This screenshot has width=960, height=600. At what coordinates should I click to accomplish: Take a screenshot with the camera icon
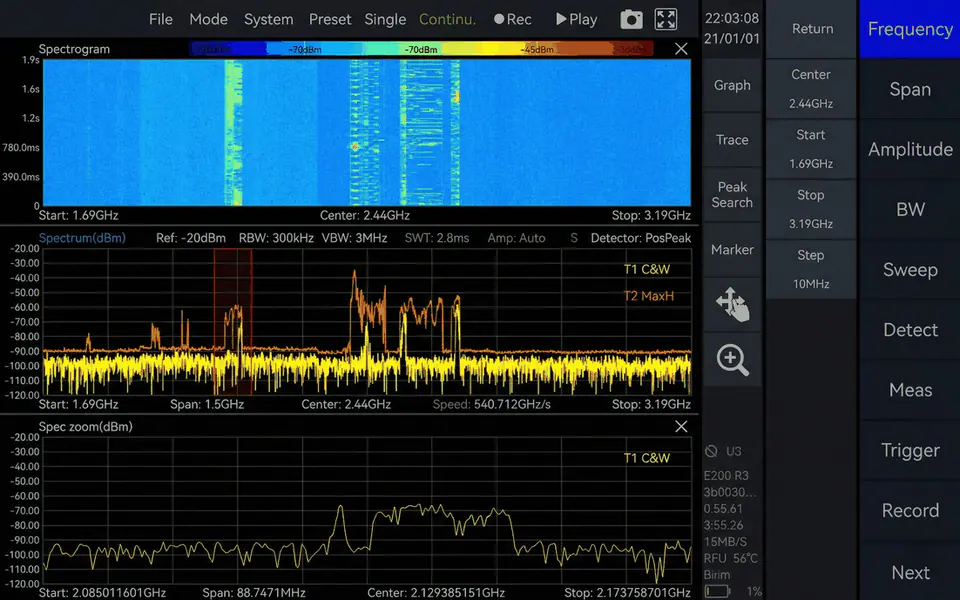[x=631, y=20]
